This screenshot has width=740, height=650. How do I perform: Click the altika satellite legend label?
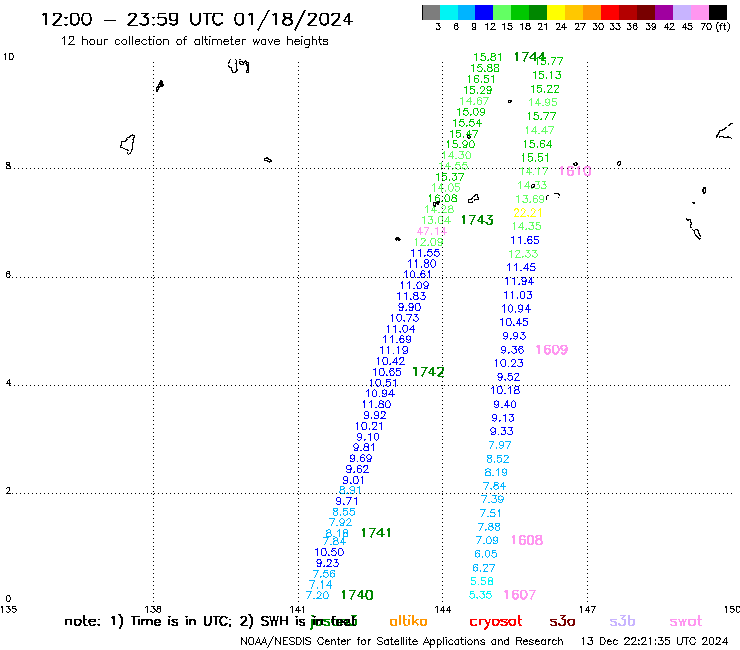pos(408,621)
